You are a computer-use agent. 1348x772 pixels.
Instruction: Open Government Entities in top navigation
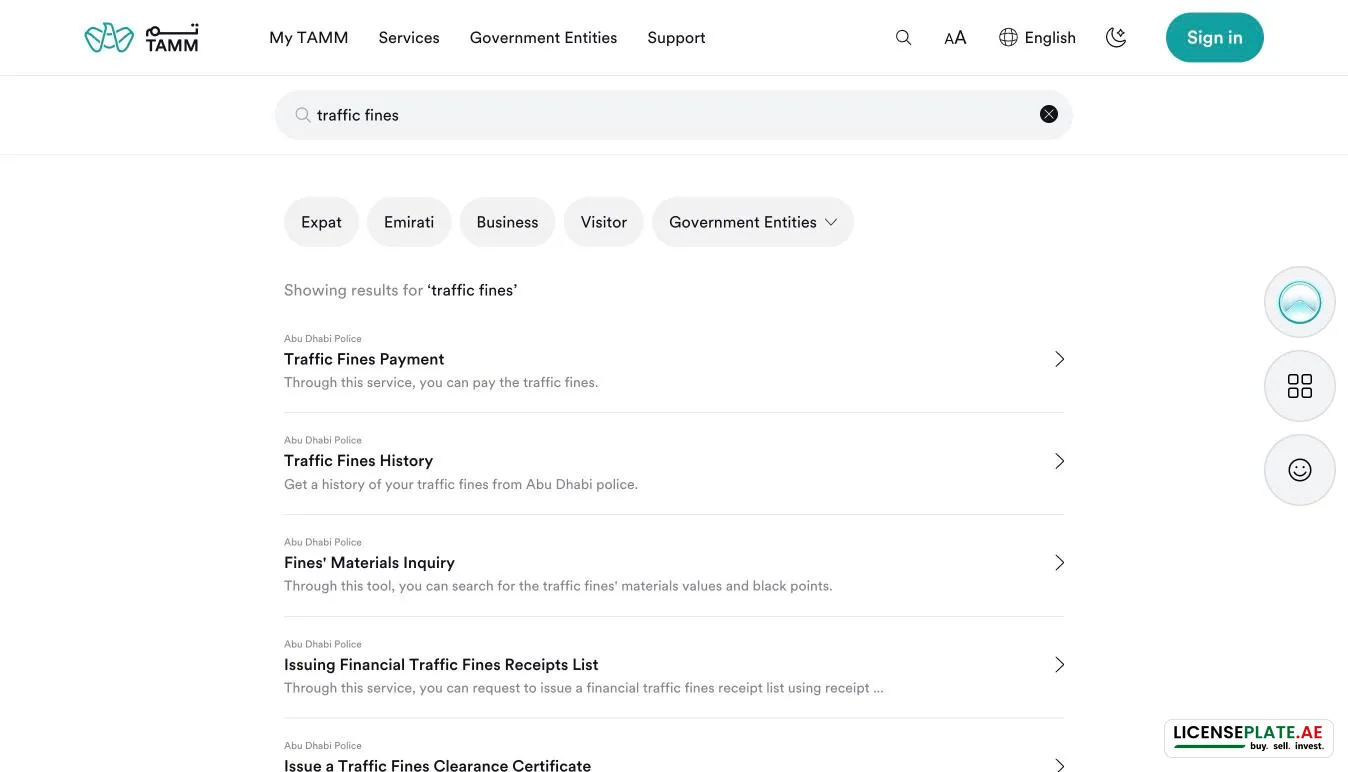coord(543,38)
